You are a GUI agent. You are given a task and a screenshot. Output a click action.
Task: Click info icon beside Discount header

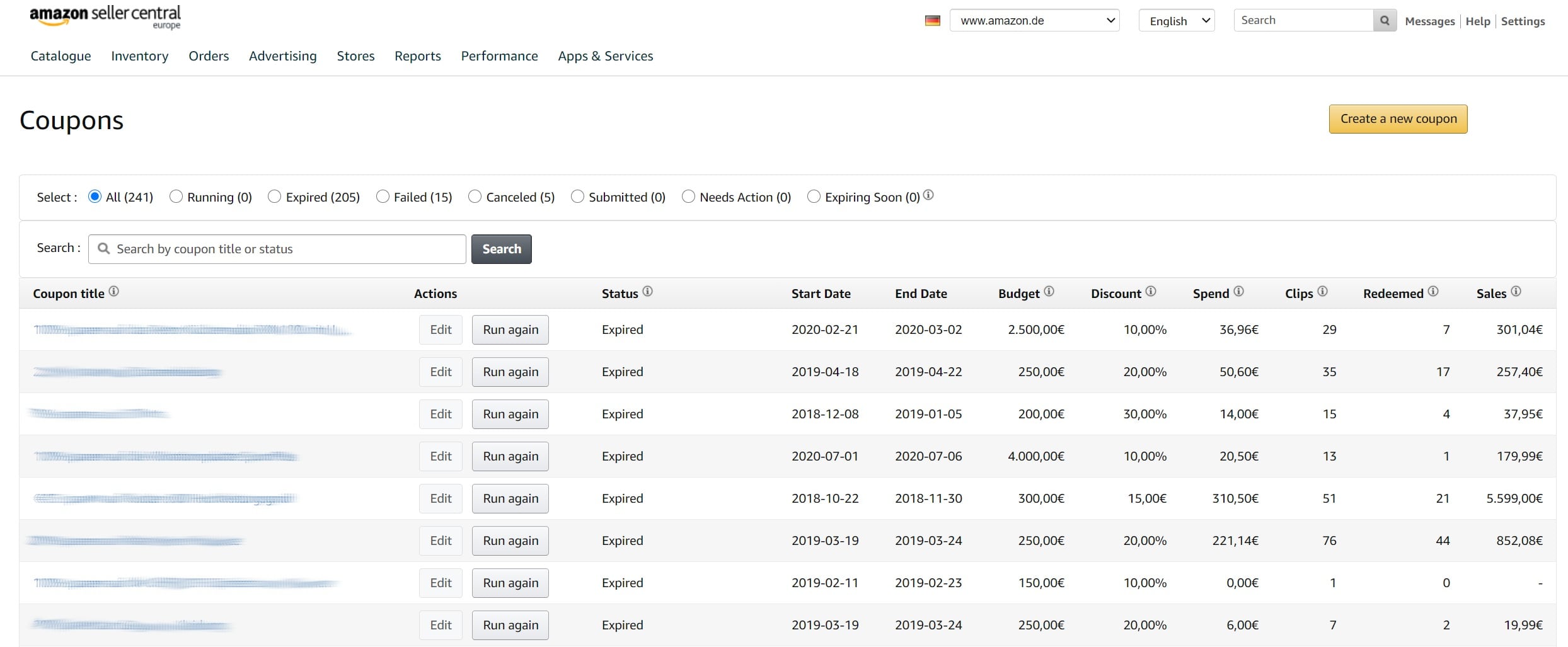[x=1151, y=291]
